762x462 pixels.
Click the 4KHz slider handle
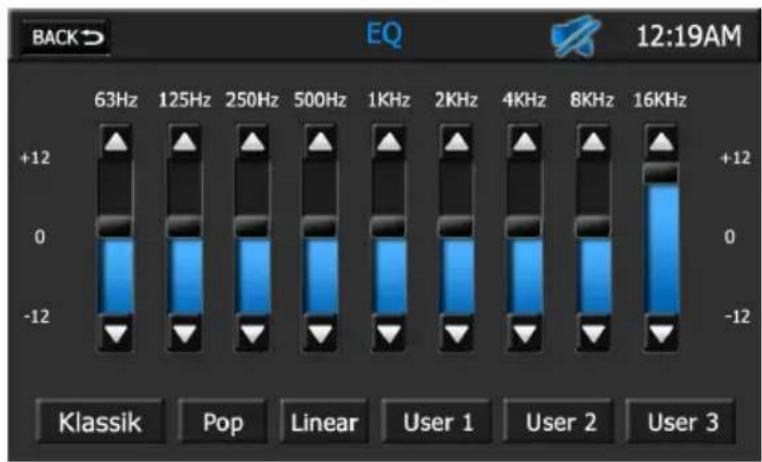[524, 227]
